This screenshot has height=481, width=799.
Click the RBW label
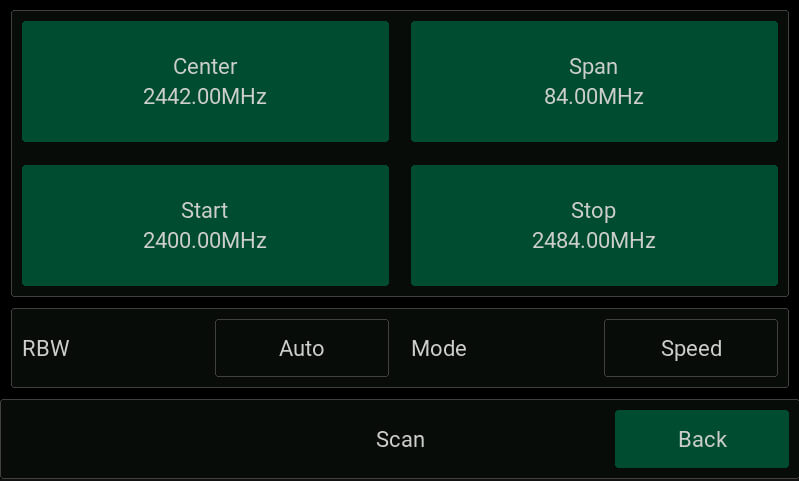coord(46,348)
